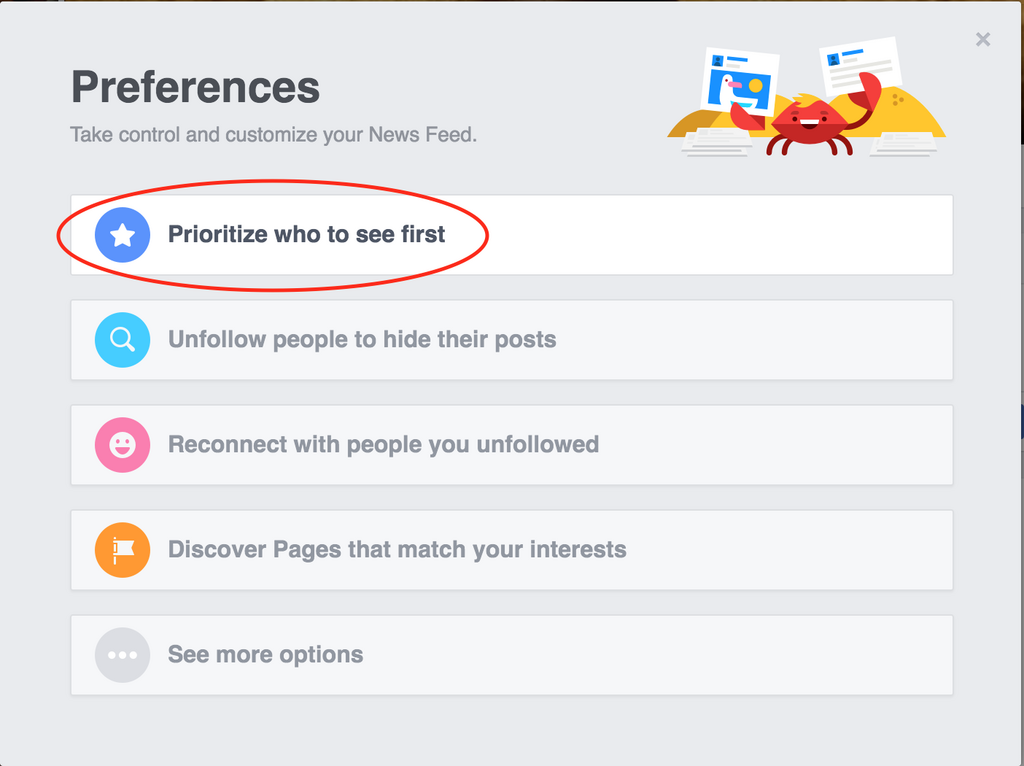Click the gray ellipsis icon
1024x766 pixels.
(x=122, y=655)
